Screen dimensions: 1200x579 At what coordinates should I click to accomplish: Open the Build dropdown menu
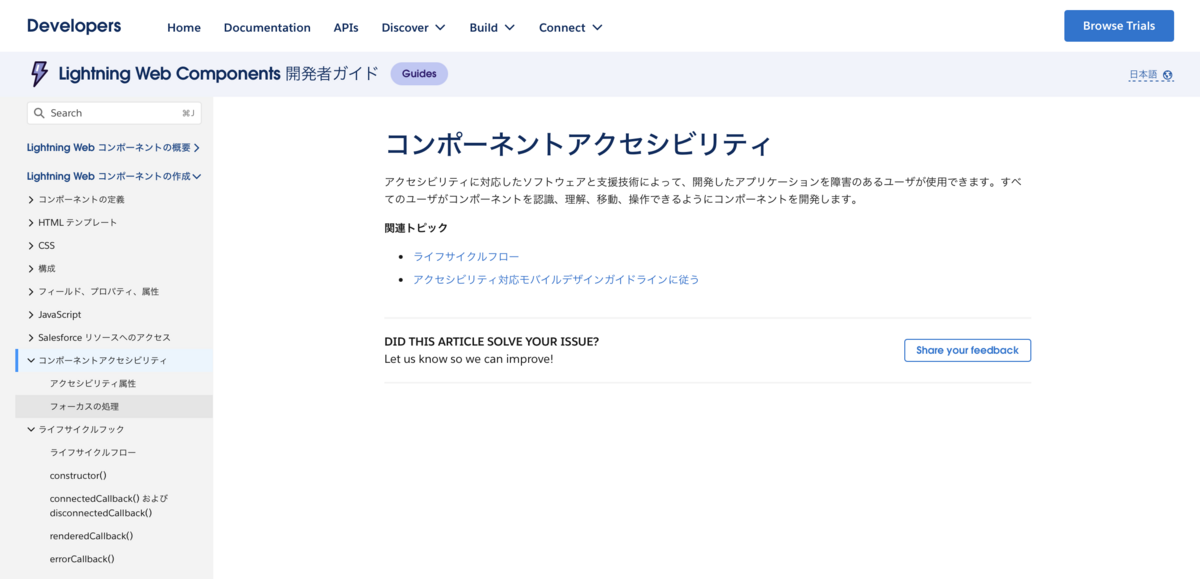491,27
